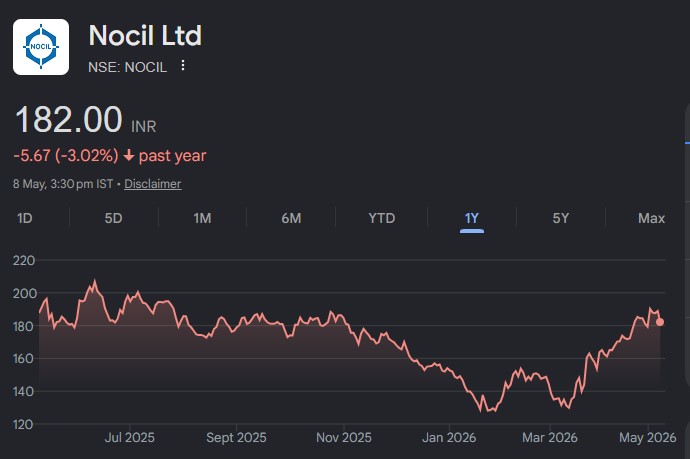The width and height of the screenshot is (690, 459).
Task: Click the red down arrow change indicator
Action: (128, 155)
